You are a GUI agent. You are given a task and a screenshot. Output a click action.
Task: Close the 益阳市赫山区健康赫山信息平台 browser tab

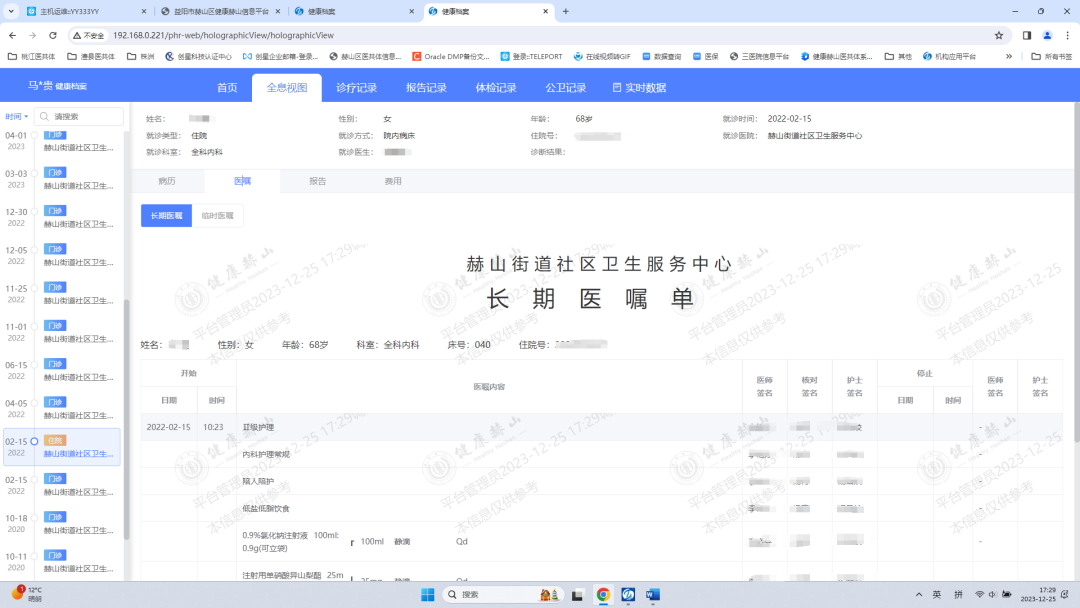click(x=278, y=11)
